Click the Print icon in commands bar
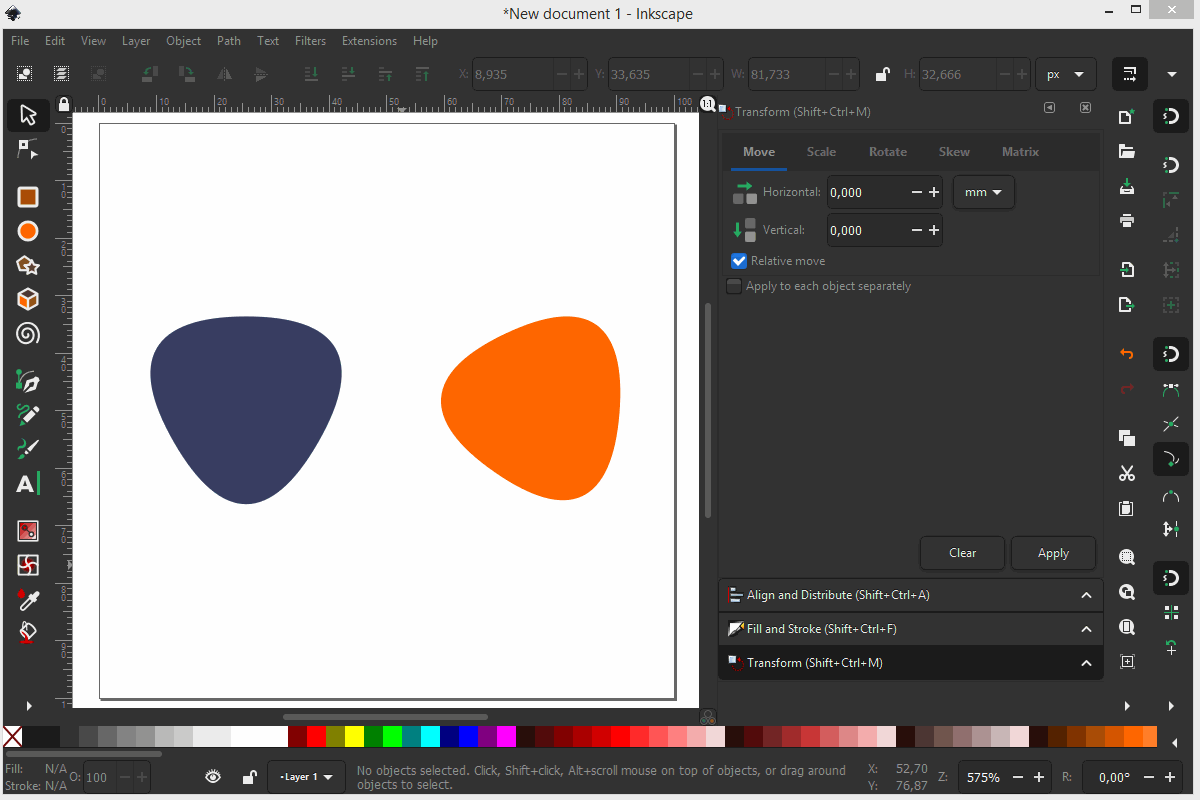 click(x=1127, y=220)
